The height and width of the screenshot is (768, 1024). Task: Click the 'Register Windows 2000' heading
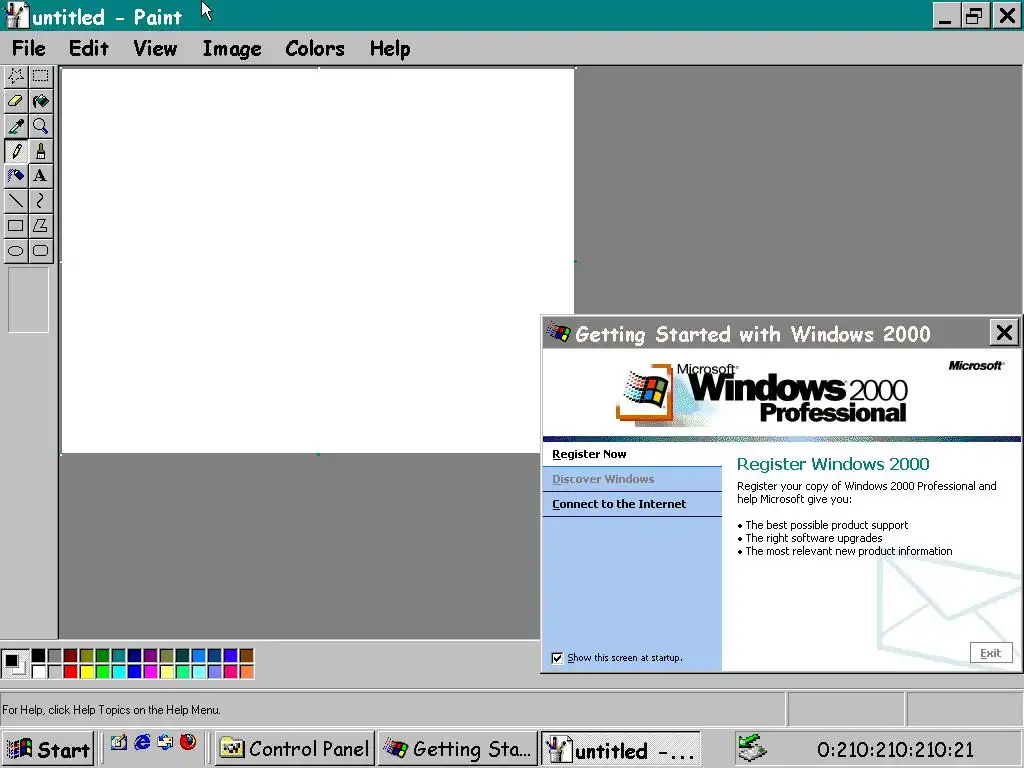[x=833, y=464]
